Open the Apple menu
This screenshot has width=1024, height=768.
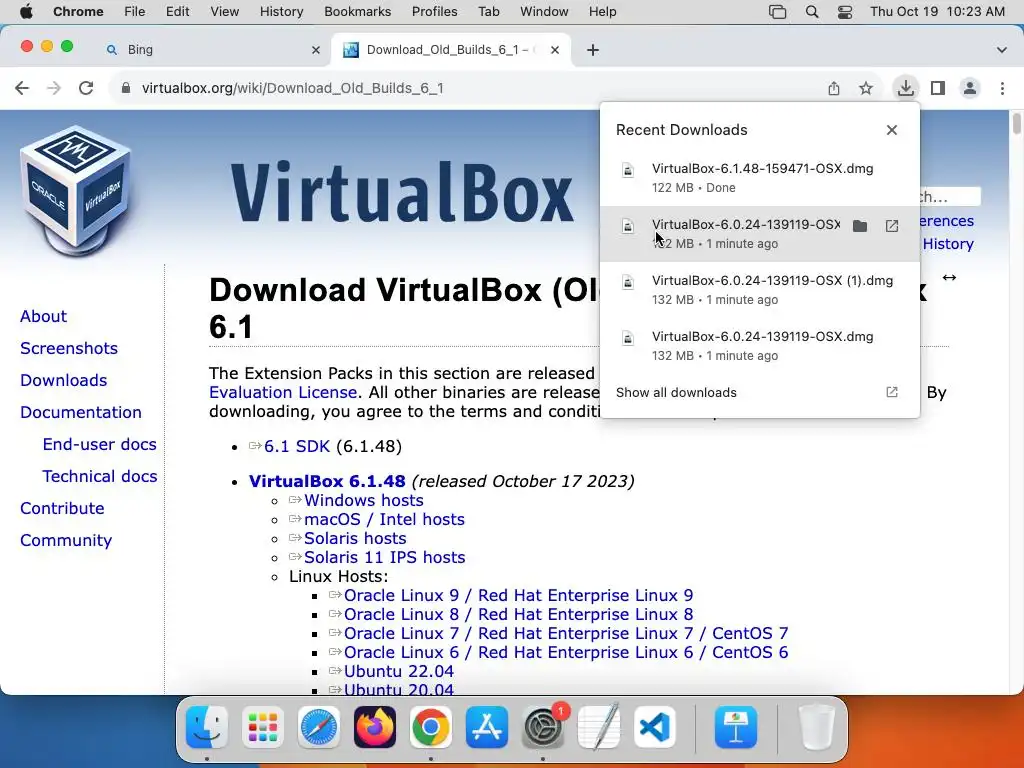[x=26, y=12]
